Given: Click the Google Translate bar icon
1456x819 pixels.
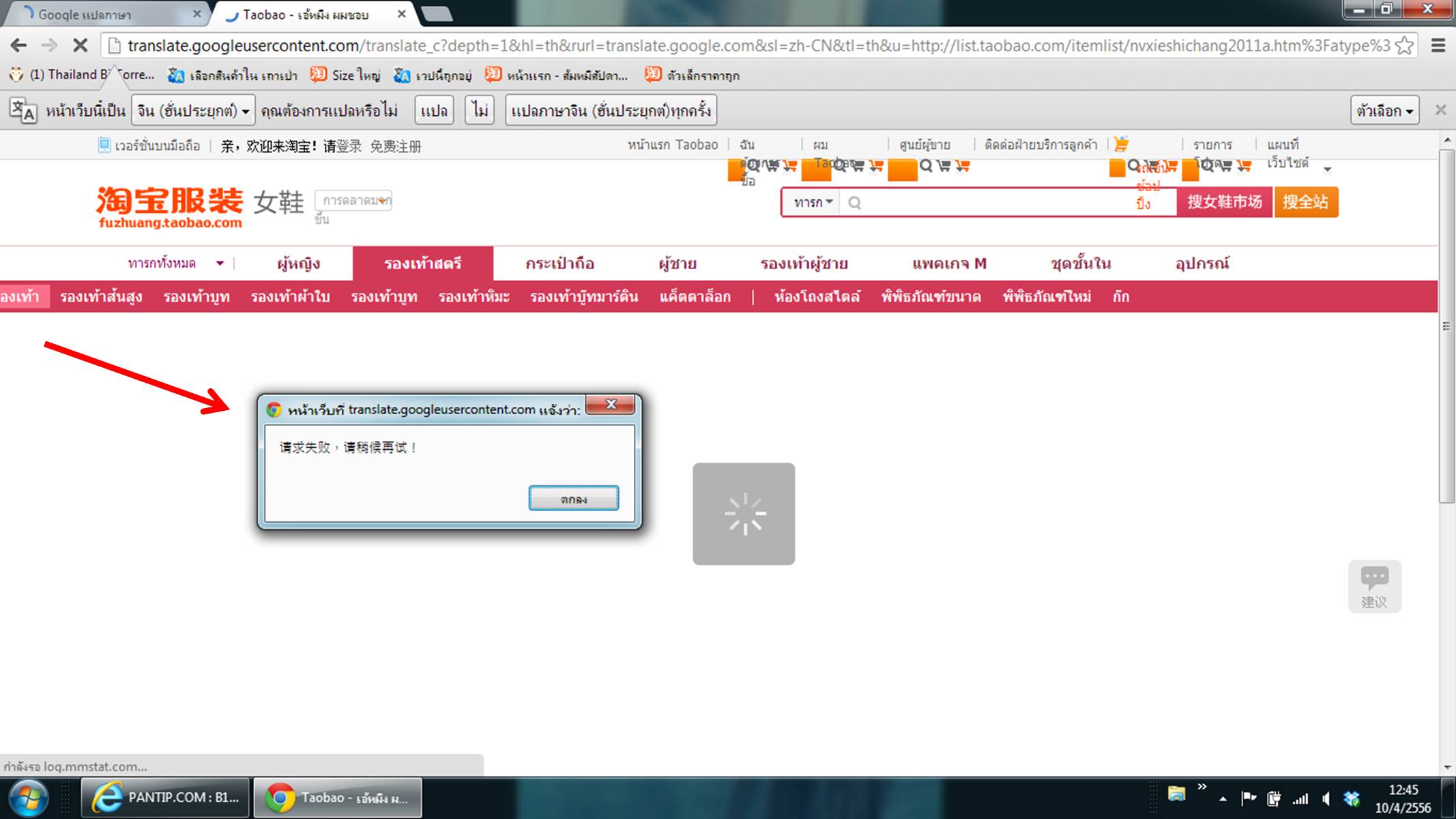Looking at the screenshot, I should pos(23,111).
